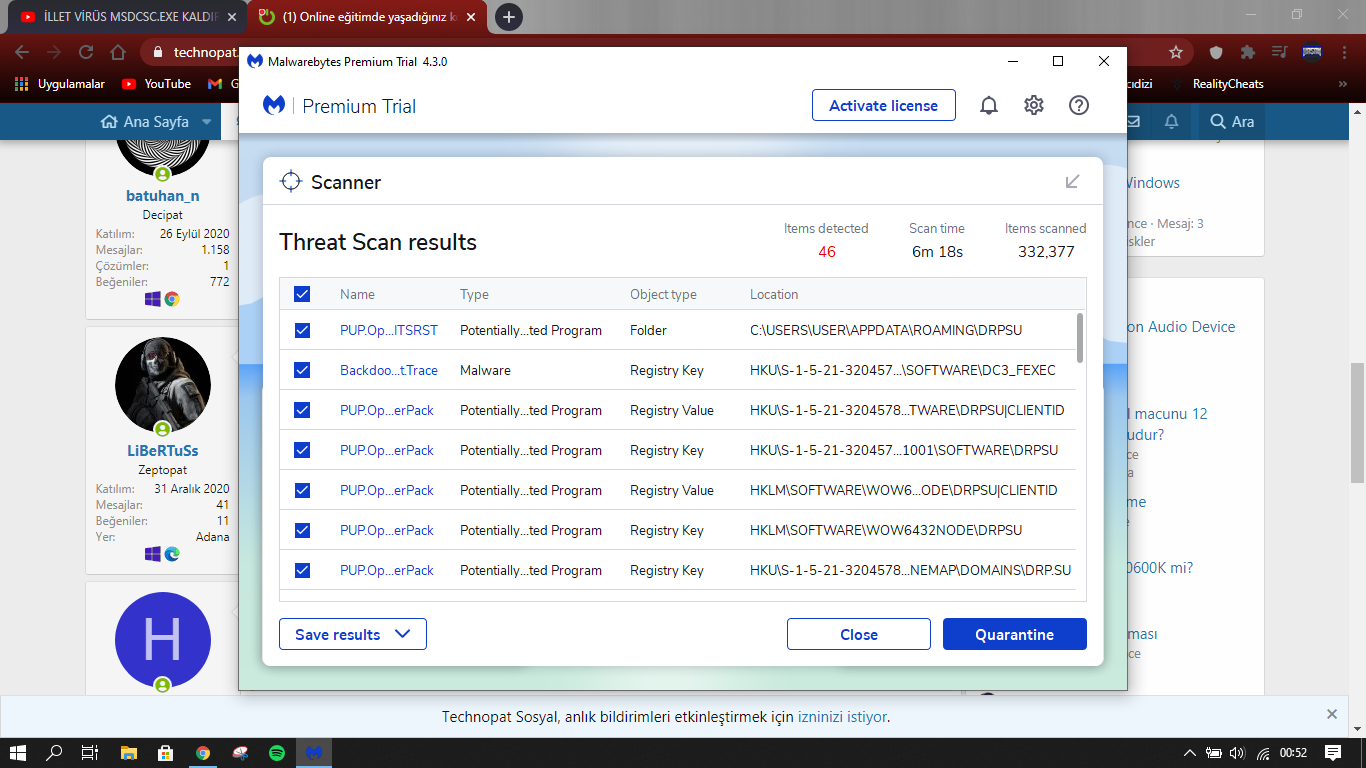Open the taskbar volume control

[1237, 753]
